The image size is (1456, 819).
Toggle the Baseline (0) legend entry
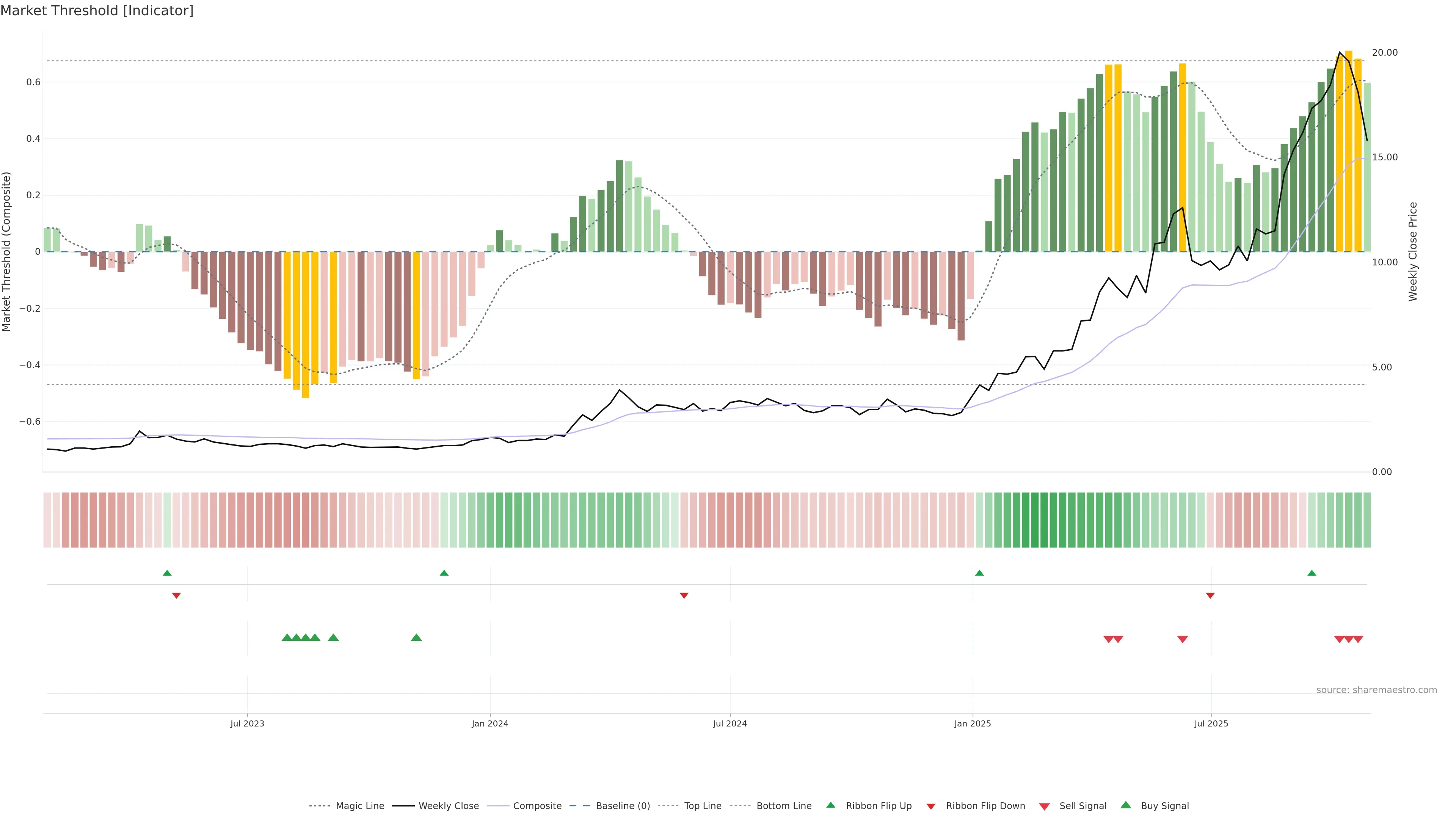[623, 806]
